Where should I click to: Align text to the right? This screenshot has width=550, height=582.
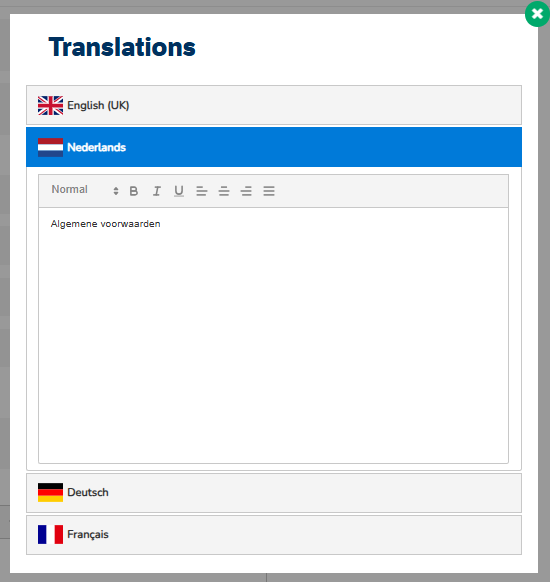pos(246,191)
